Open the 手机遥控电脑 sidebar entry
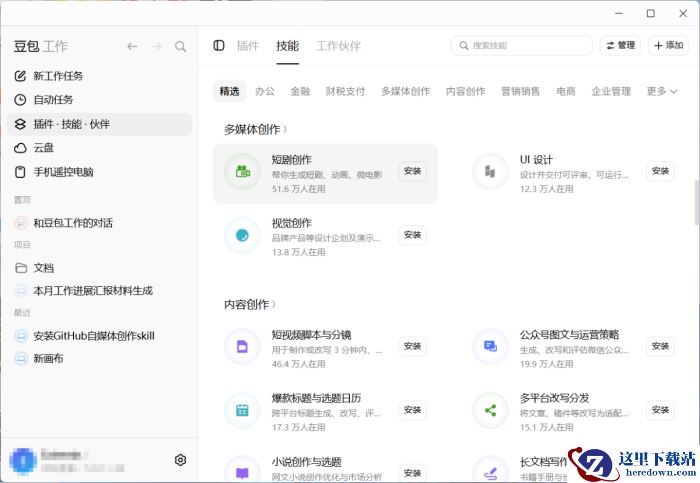 (100, 172)
